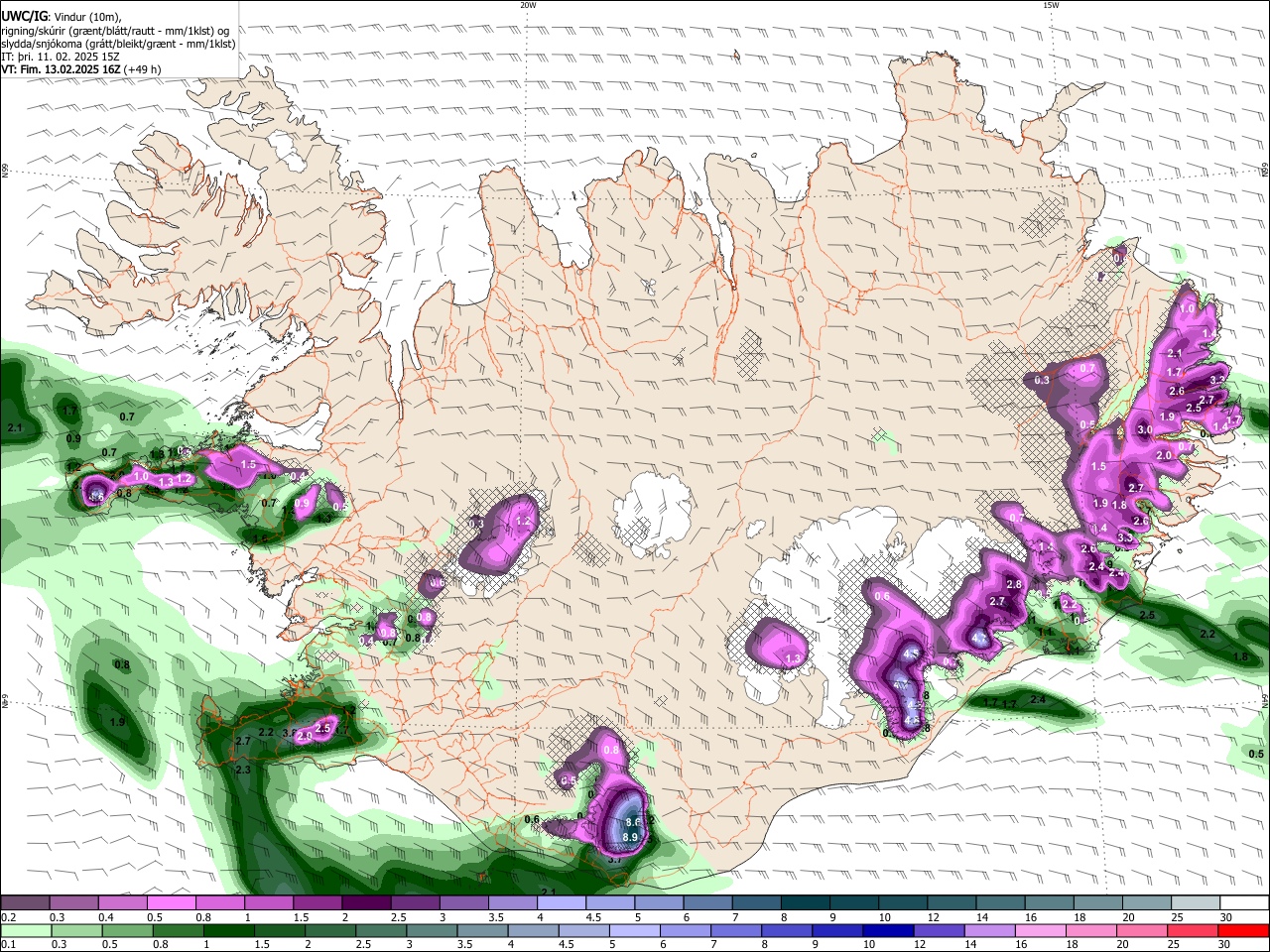The width and height of the screenshot is (1270, 952).
Task: Click the "0.2" label in upper legend
Action: click(x=8, y=916)
